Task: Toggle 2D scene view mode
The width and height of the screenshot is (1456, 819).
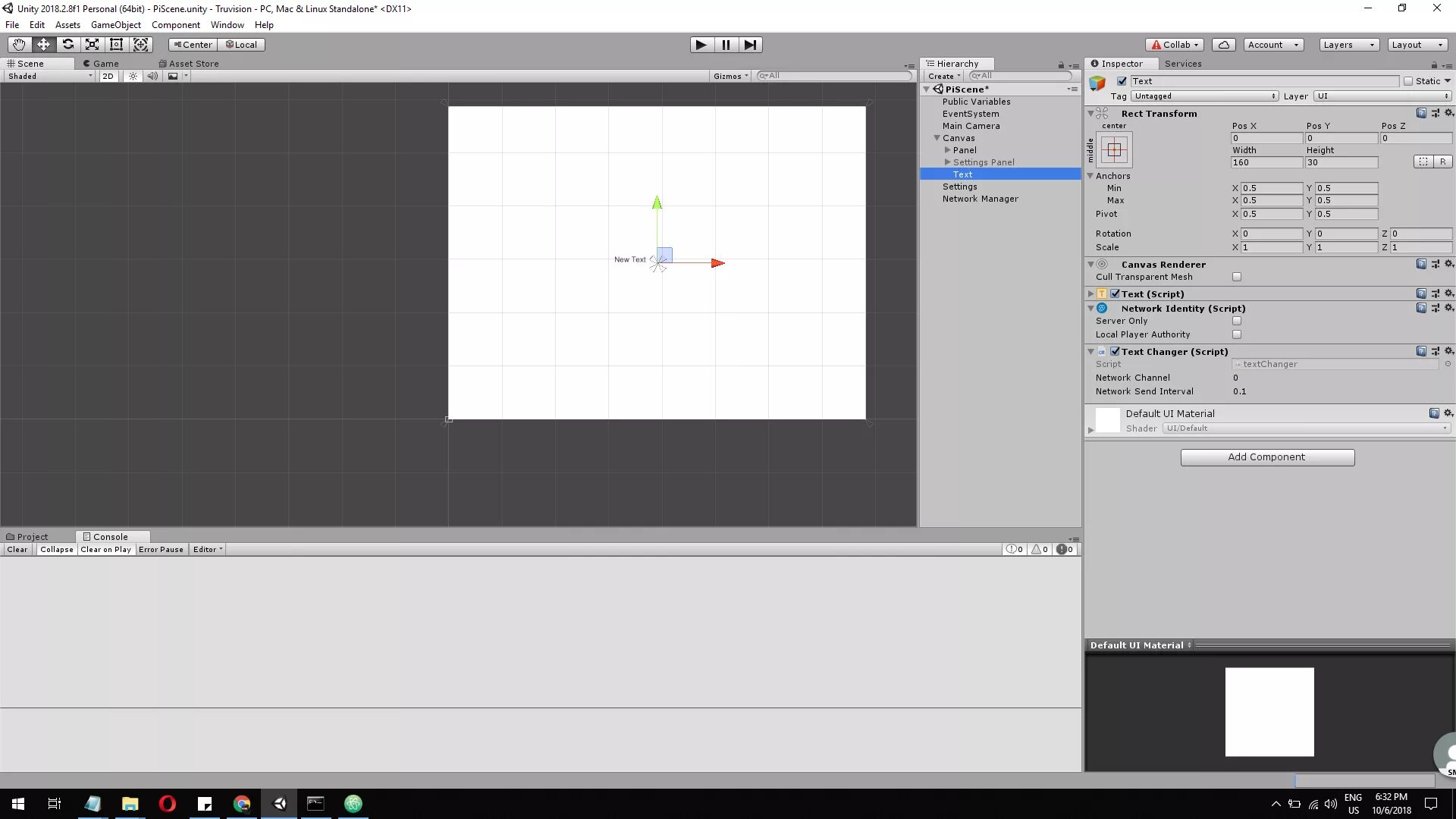Action: coord(108,76)
